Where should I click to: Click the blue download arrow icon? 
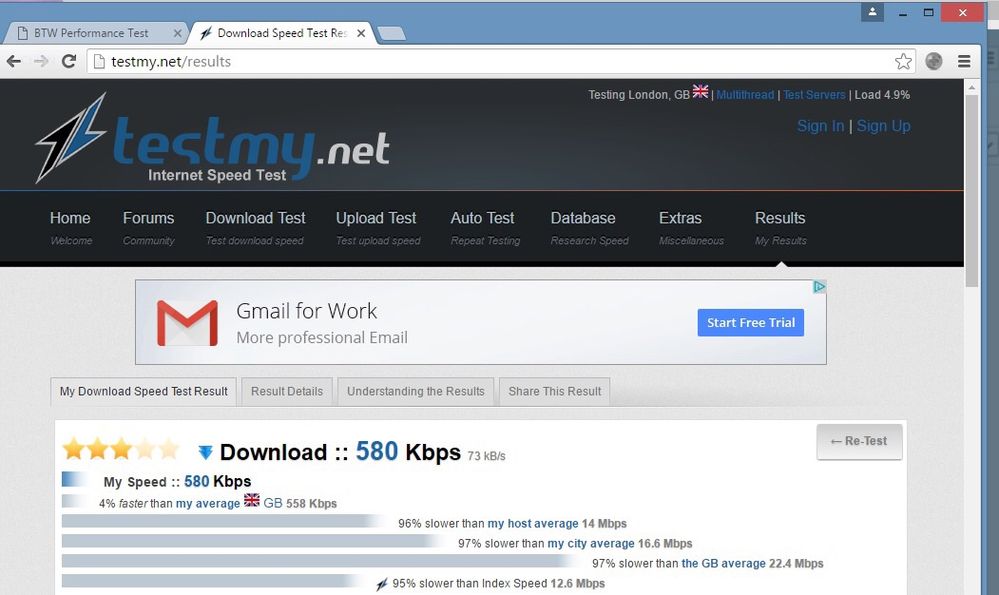coord(205,452)
